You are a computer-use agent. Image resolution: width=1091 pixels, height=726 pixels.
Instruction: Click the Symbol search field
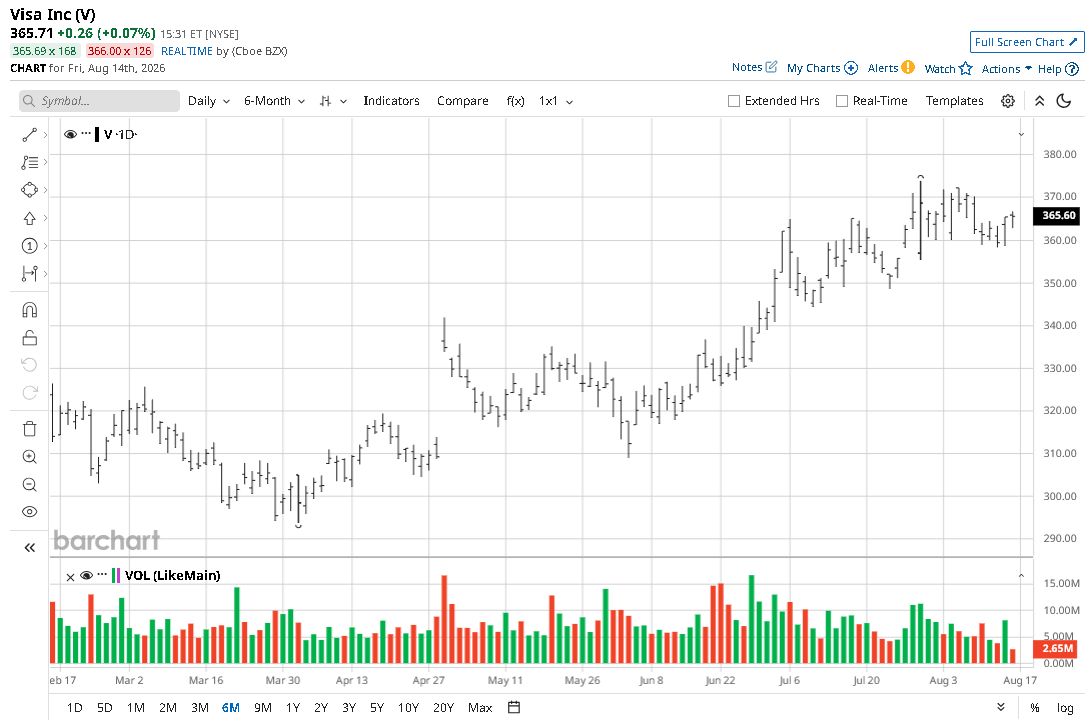(x=99, y=101)
